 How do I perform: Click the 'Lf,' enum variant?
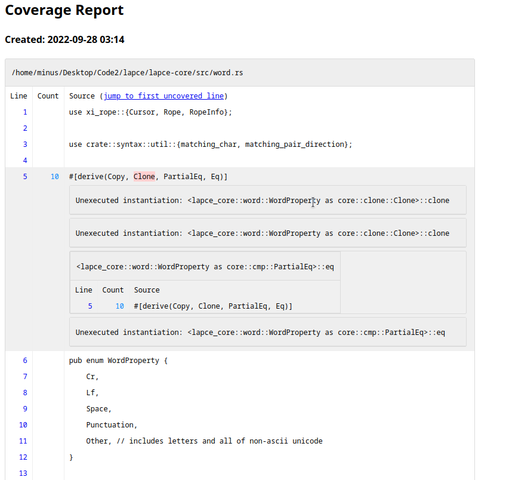pyautogui.click(x=92, y=393)
